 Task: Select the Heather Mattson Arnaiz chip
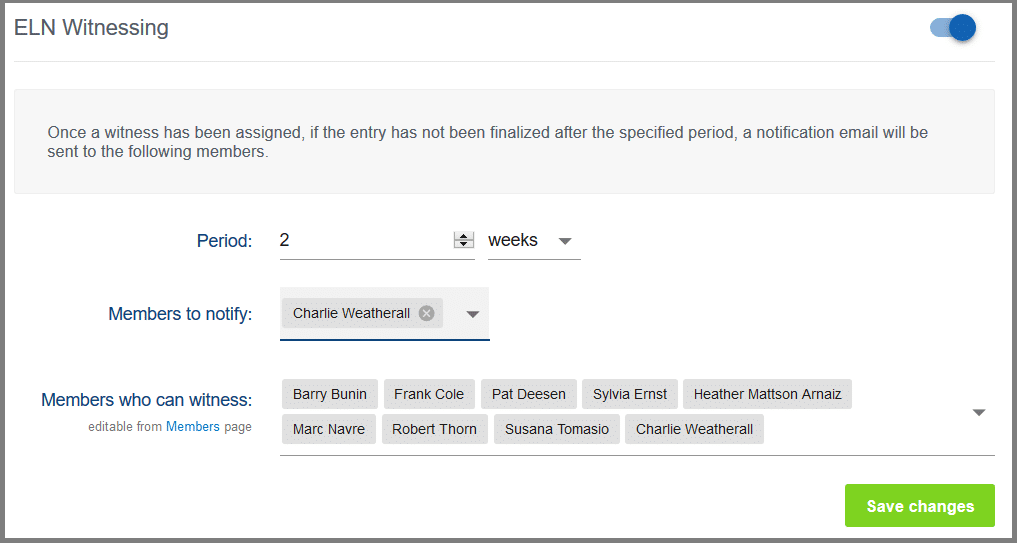click(767, 394)
